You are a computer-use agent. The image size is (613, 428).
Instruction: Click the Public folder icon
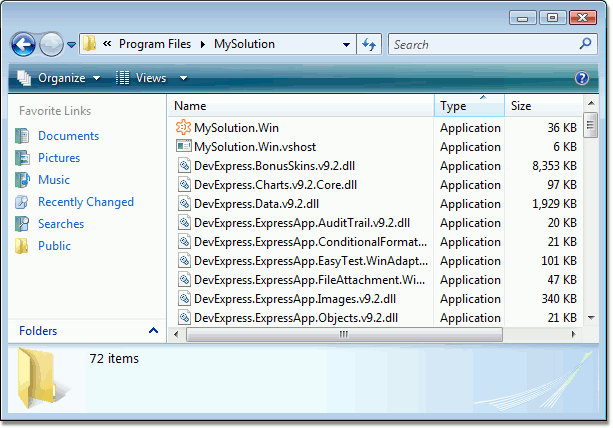coord(22,246)
